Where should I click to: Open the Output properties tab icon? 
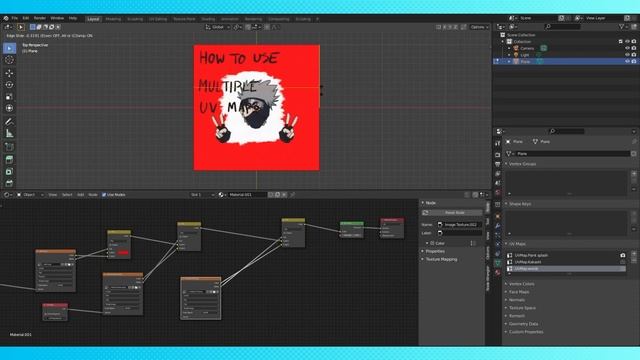(x=498, y=164)
